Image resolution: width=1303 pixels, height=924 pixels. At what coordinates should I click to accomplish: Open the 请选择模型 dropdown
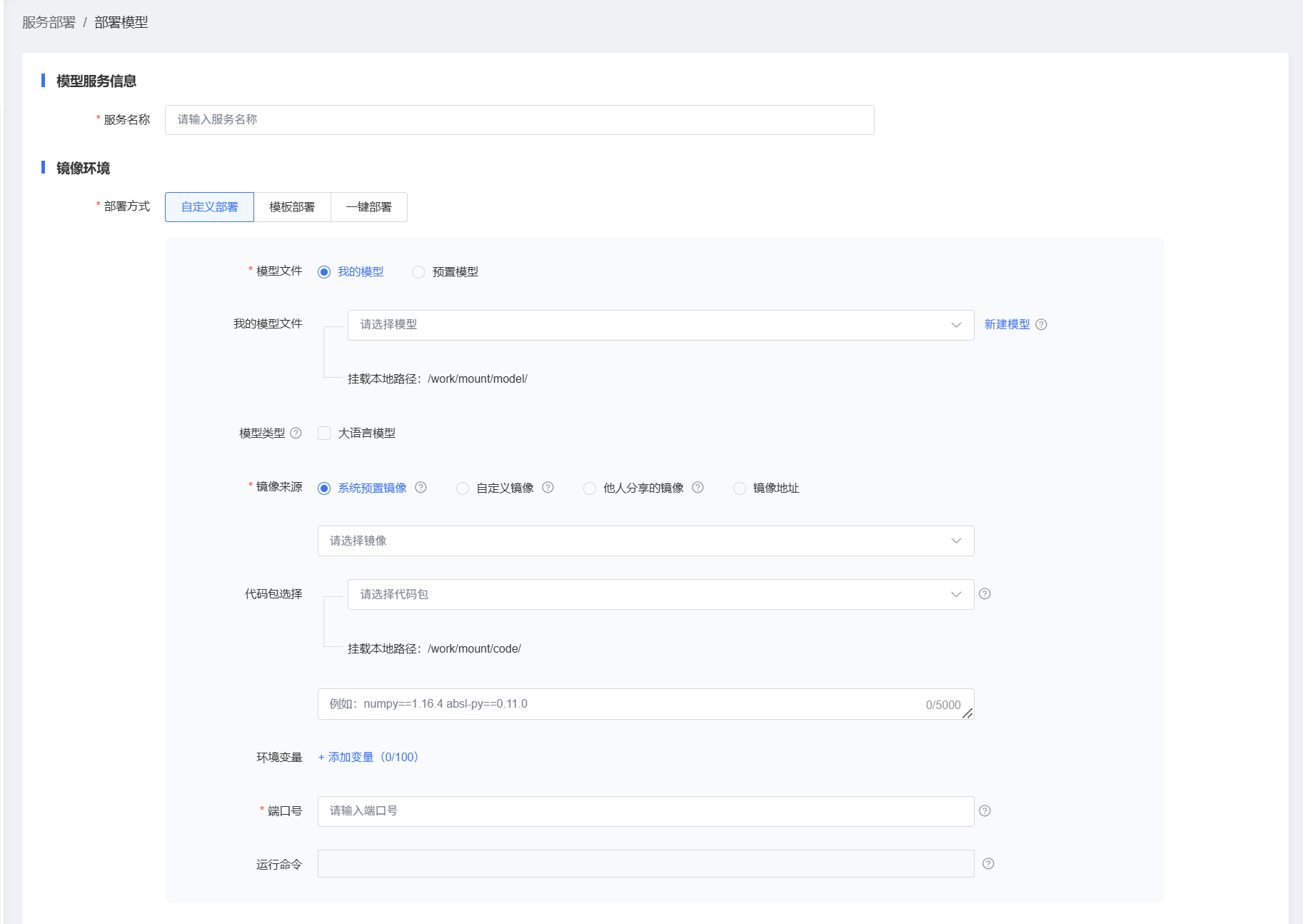(x=660, y=325)
